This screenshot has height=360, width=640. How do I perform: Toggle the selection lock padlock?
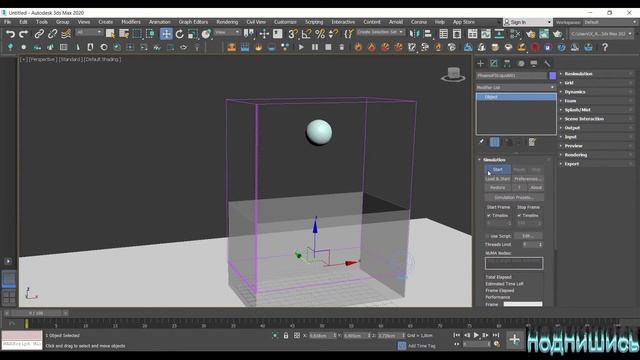pos(286,336)
